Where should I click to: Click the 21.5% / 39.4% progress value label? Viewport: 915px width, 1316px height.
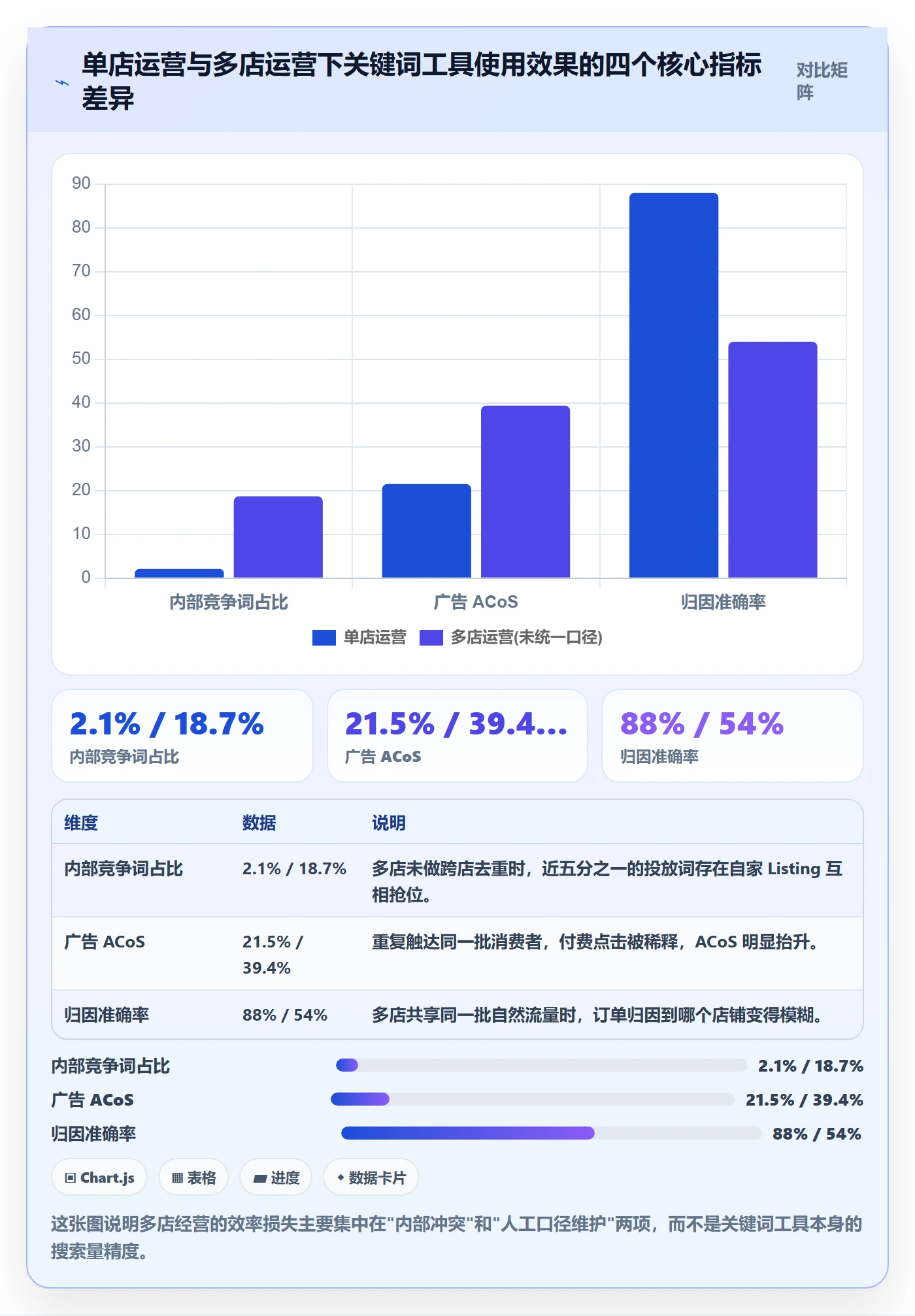point(805,1100)
